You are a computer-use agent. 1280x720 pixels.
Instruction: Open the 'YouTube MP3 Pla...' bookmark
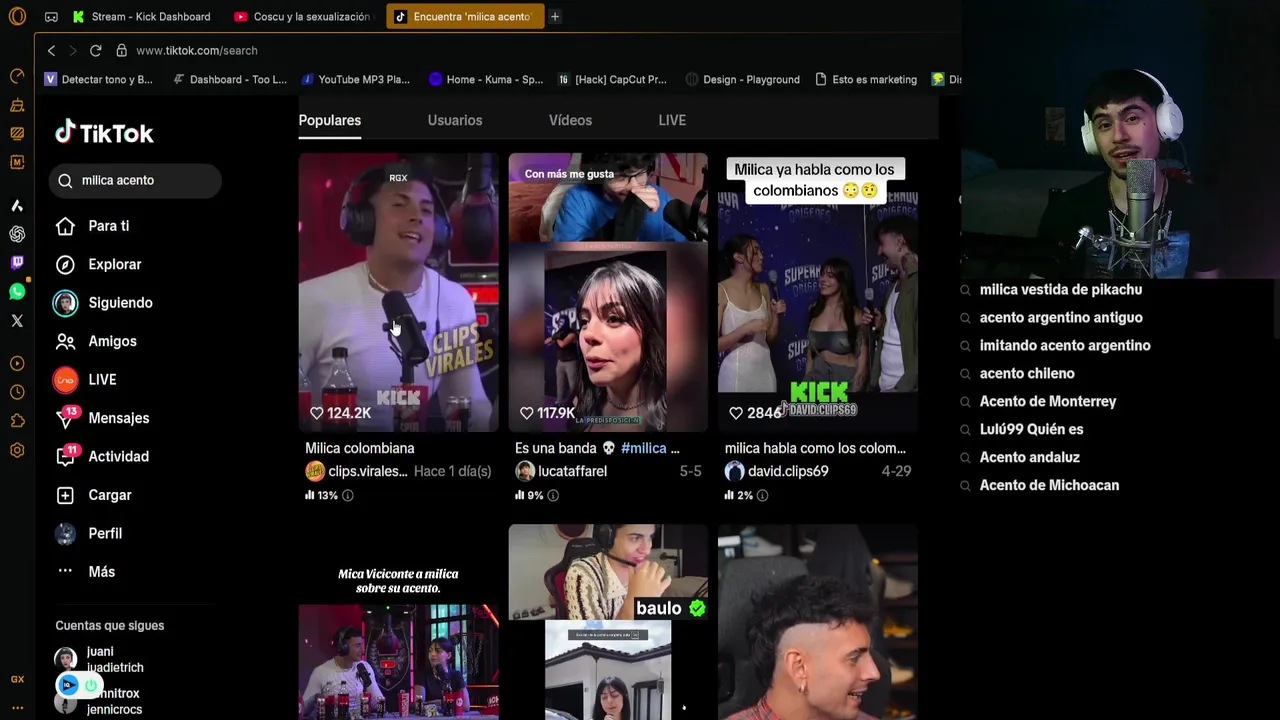tap(356, 79)
